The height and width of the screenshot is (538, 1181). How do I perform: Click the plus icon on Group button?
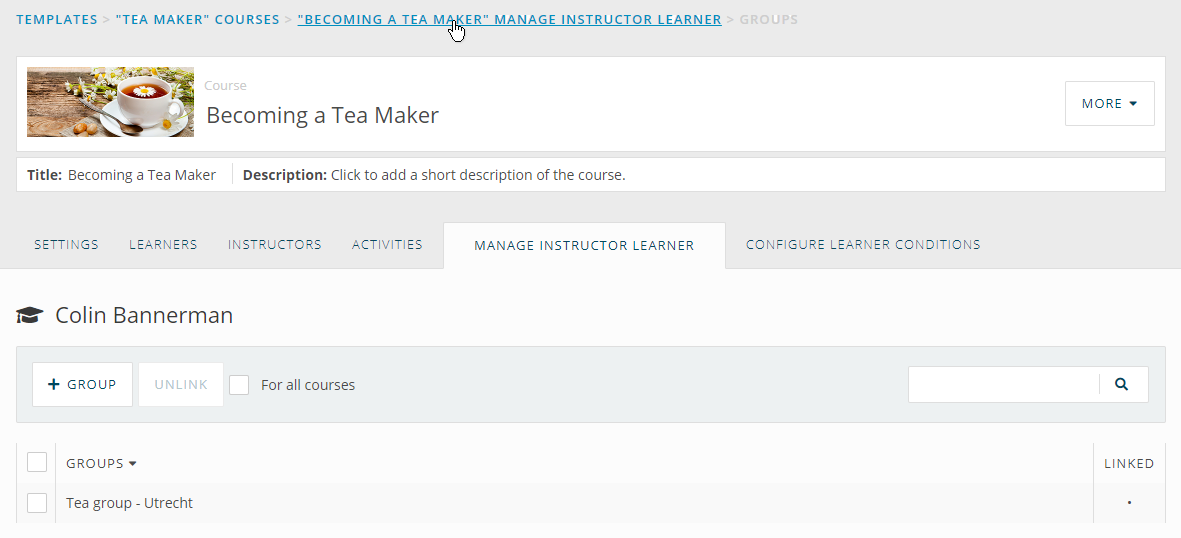[53, 384]
